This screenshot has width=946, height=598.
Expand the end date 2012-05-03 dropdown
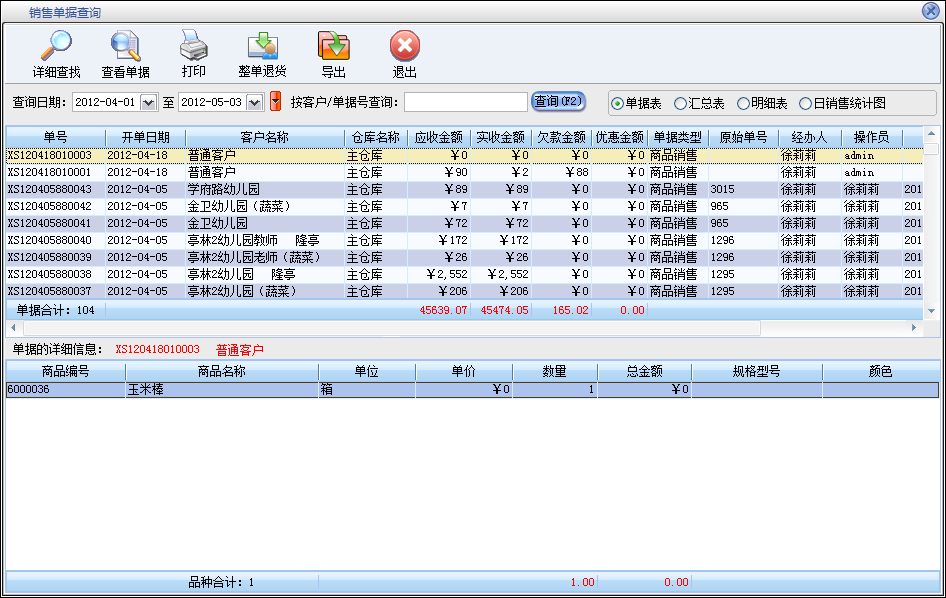pos(254,102)
